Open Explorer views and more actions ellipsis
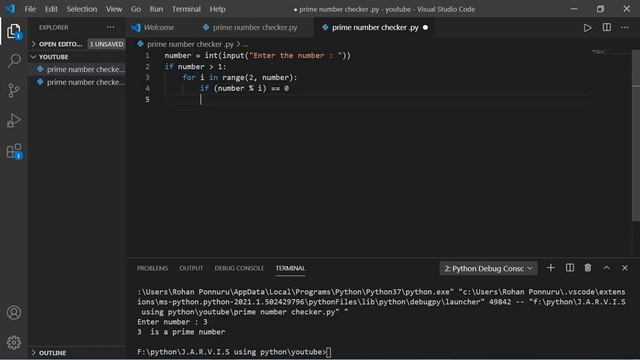 (x=111, y=27)
